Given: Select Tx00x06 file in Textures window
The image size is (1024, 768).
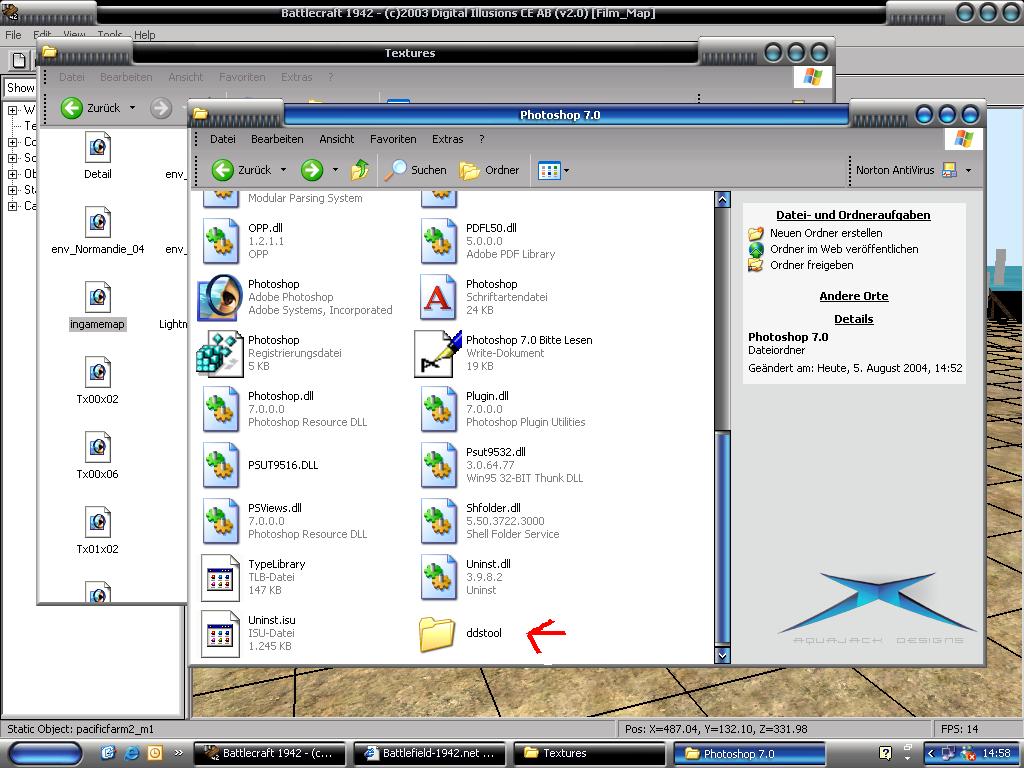Looking at the screenshot, I should pyautogui.click(x=97, y=456).
